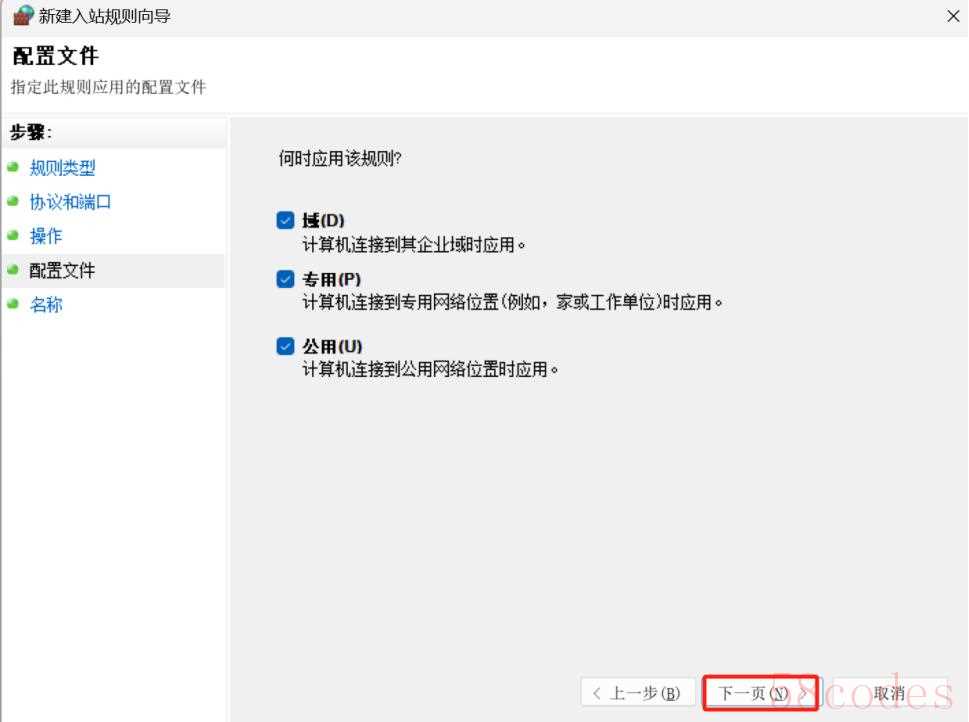
Task: Click the green bullet beside 协议和端口
Action: point(13,201)
